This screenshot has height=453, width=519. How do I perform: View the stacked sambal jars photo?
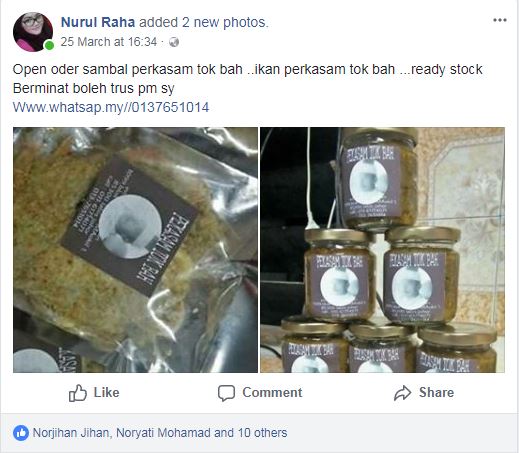(x=382, y=250)
